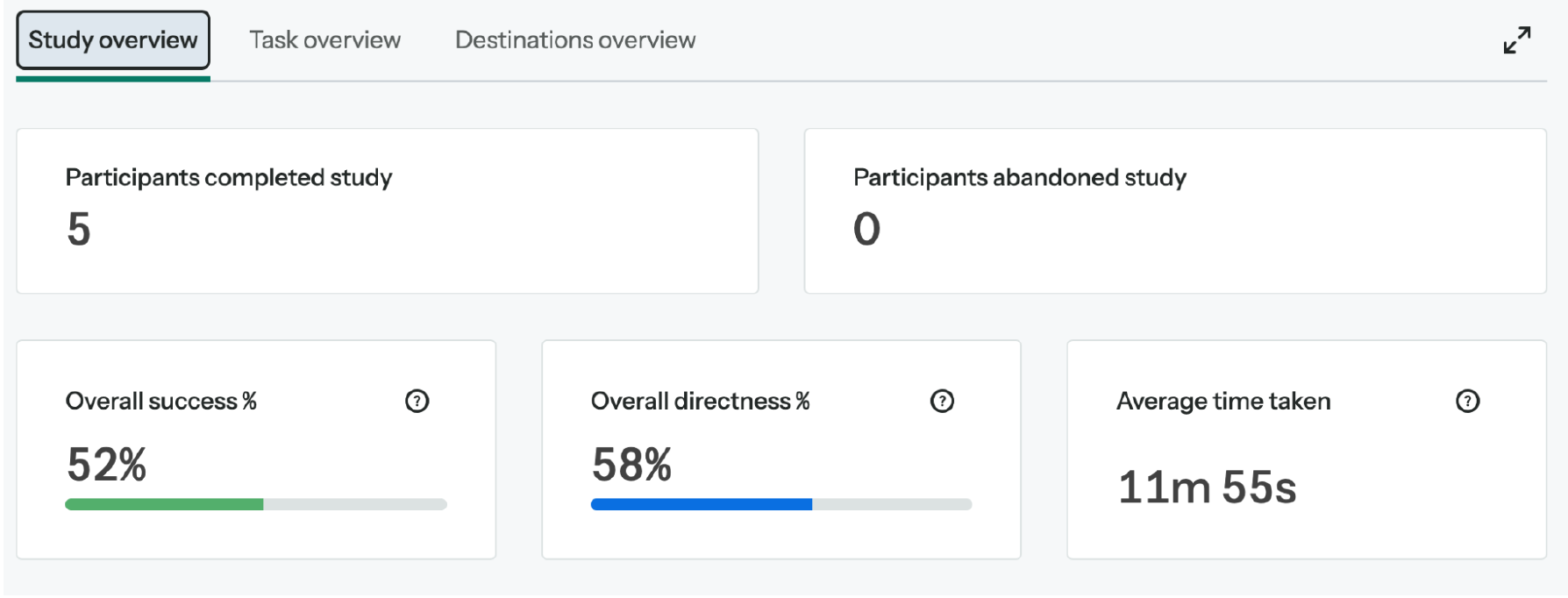
Task: Open help for Average time taken
Action: 1467,402
